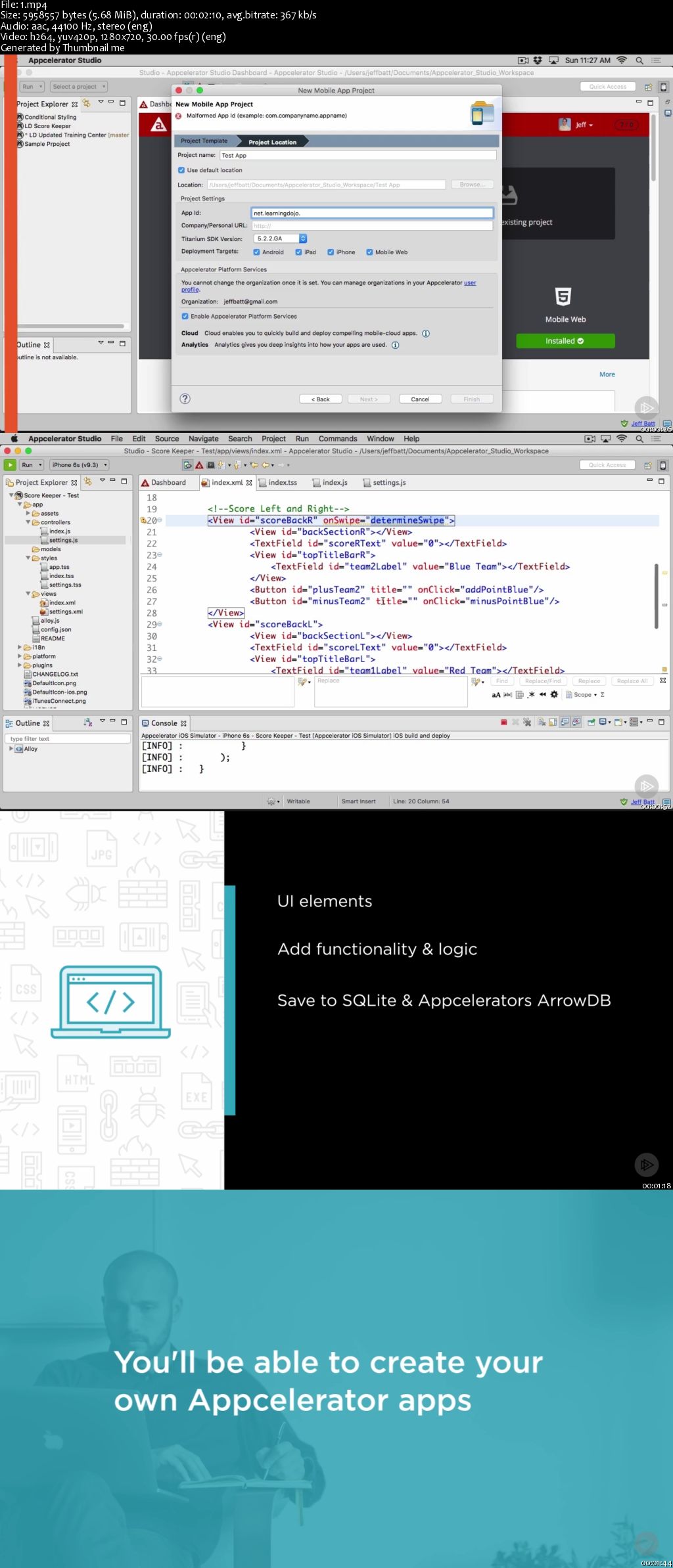Click the mobile project wizard icon in dialog header
Viewport: 673px width, 1568px height.
coord(482,112)
